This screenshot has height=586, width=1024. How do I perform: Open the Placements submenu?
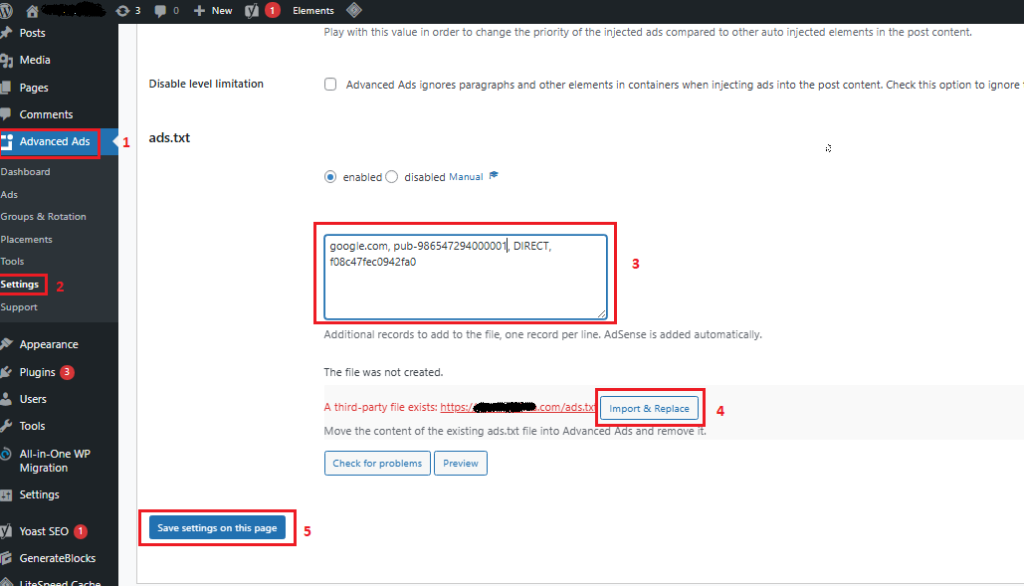tap(27, 240)
